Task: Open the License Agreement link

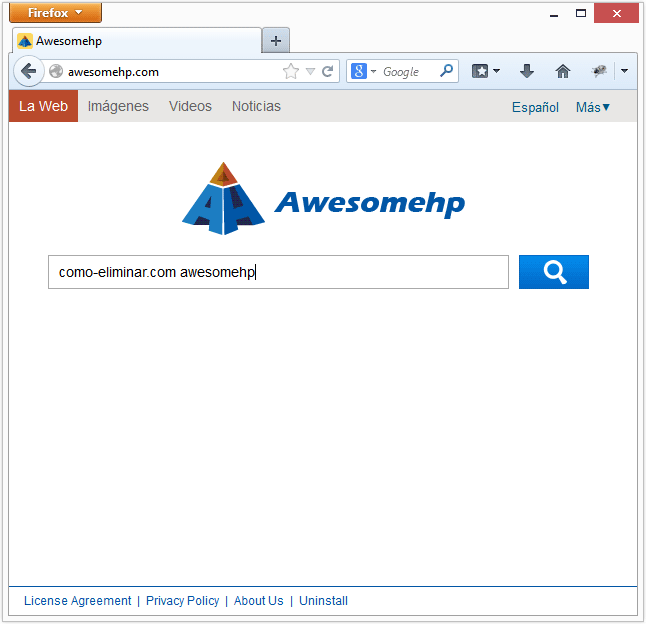Action: (77, 601)
